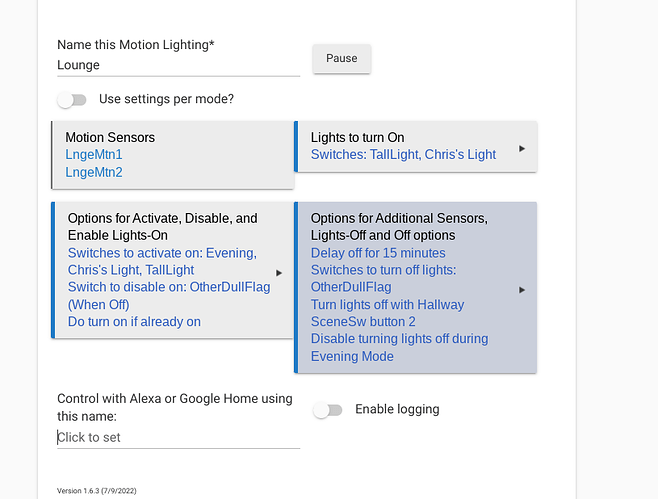Open Switch to disable on: OtherDullFlag

coord(169,296)
